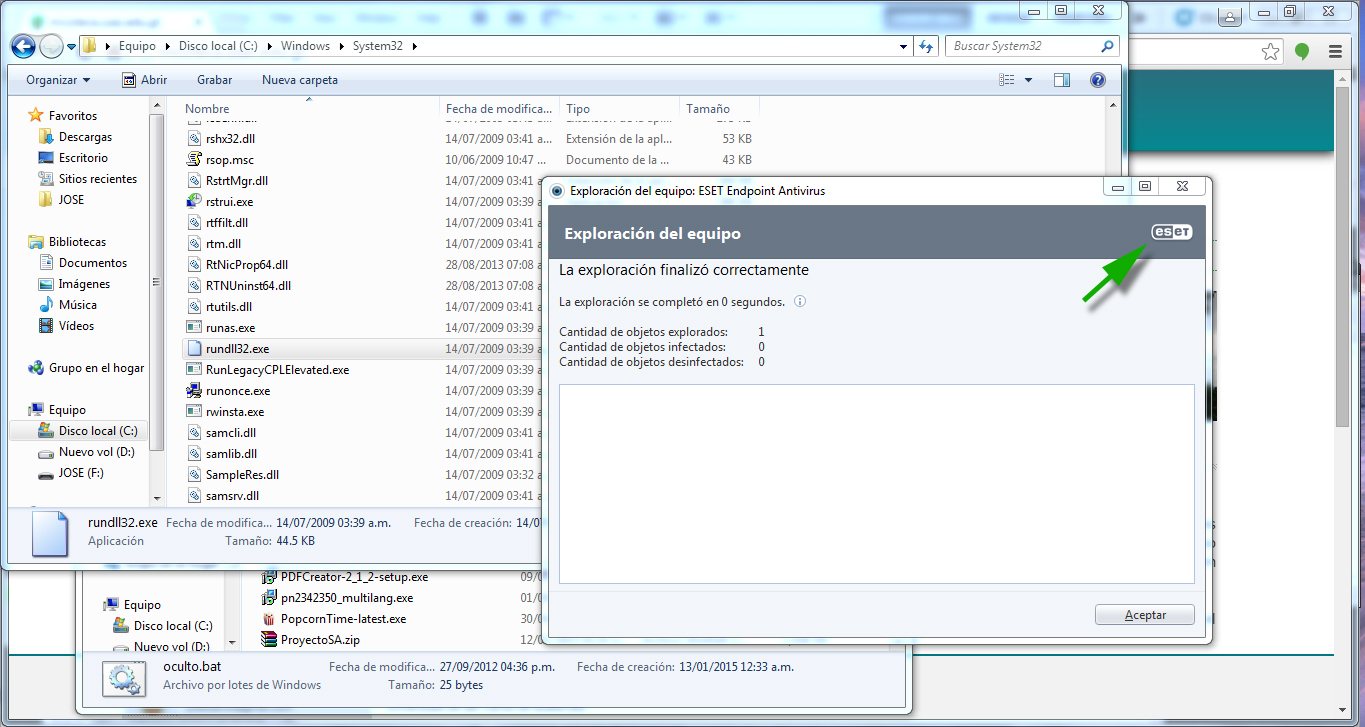Open the recent locations dropdown arrow

[x=72, y=46]
